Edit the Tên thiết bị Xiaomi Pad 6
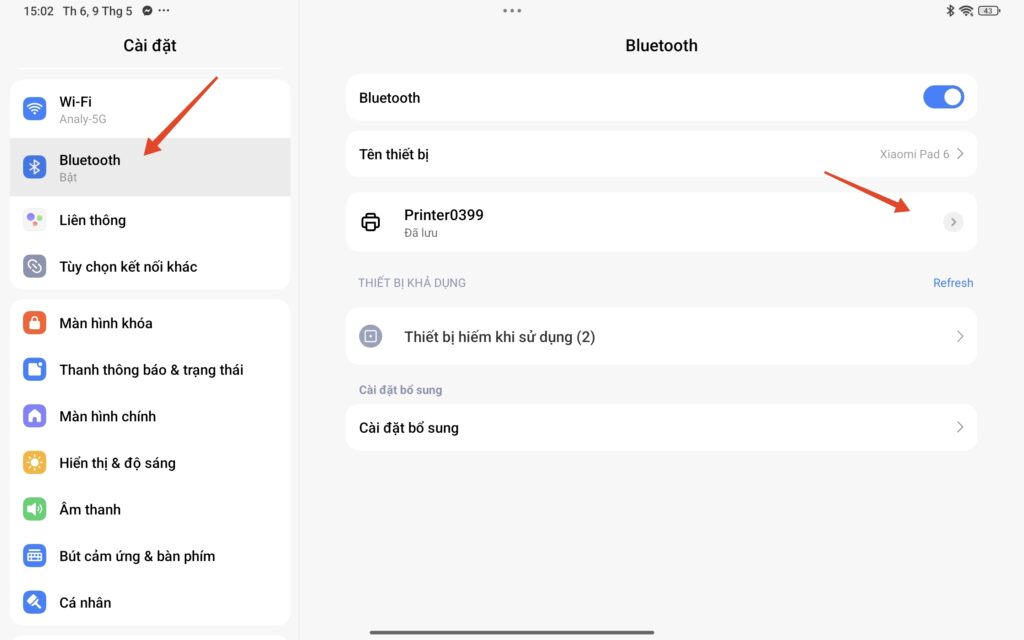This screenshot has width=1024, height=640. [661, 154]
